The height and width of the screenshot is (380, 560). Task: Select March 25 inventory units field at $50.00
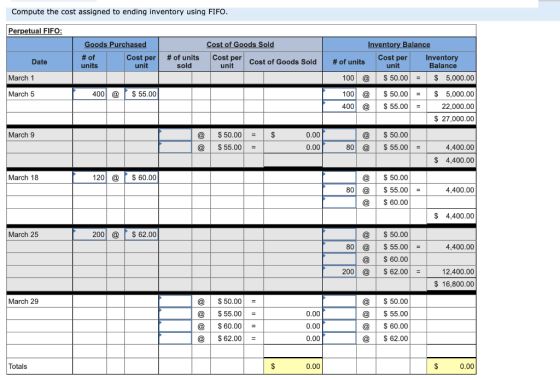(339, 234)
